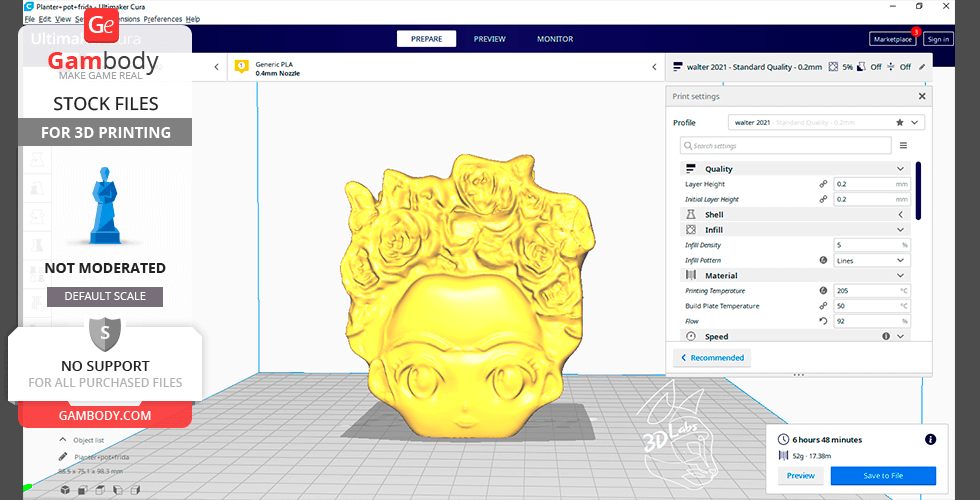Switch to the PREVIEW stage tab
The width and height of the screenshot is (980, 500).
(x=489, y=39)
